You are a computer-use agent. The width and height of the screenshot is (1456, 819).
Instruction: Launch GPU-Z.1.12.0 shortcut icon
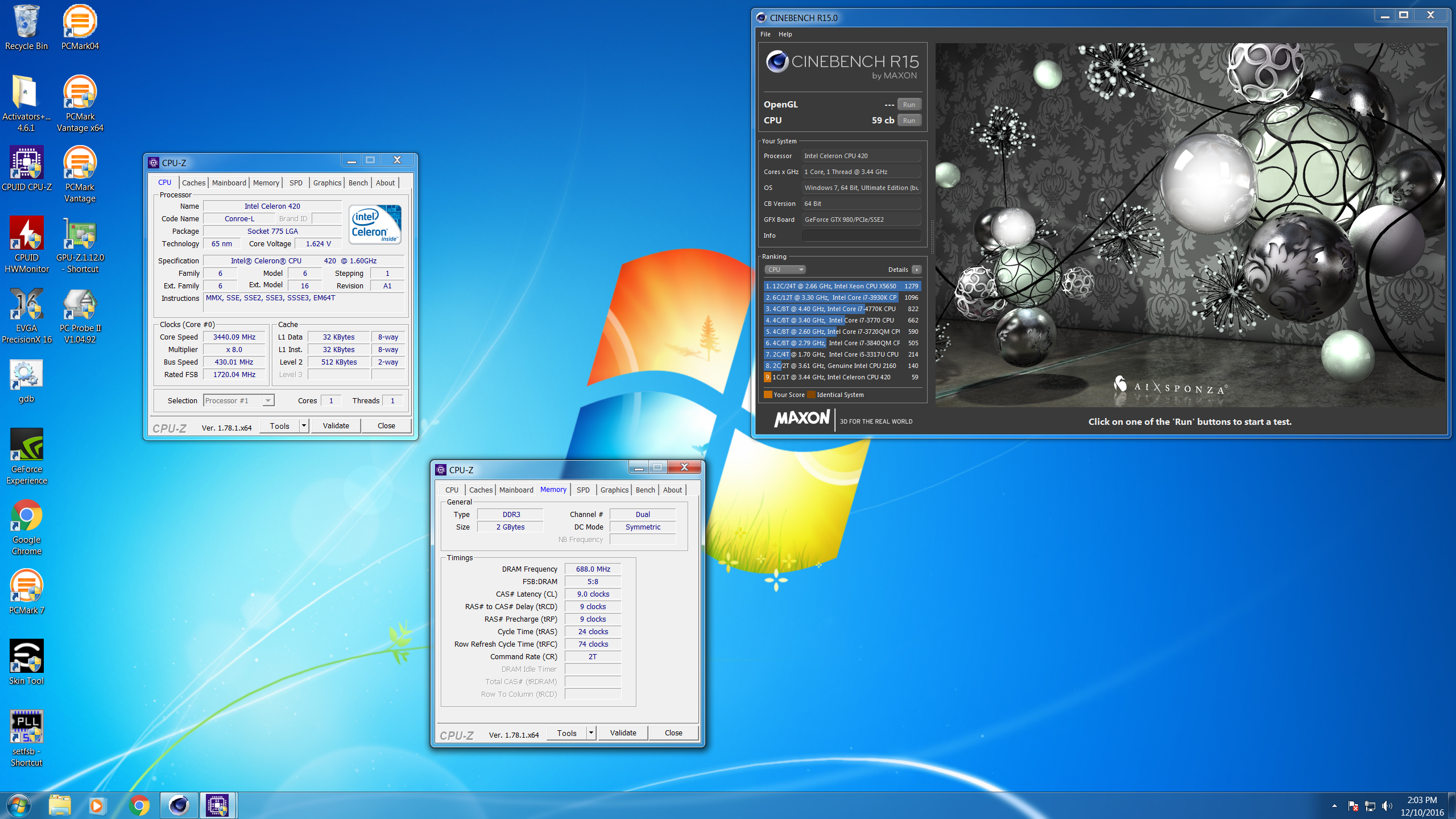point(80,245)
